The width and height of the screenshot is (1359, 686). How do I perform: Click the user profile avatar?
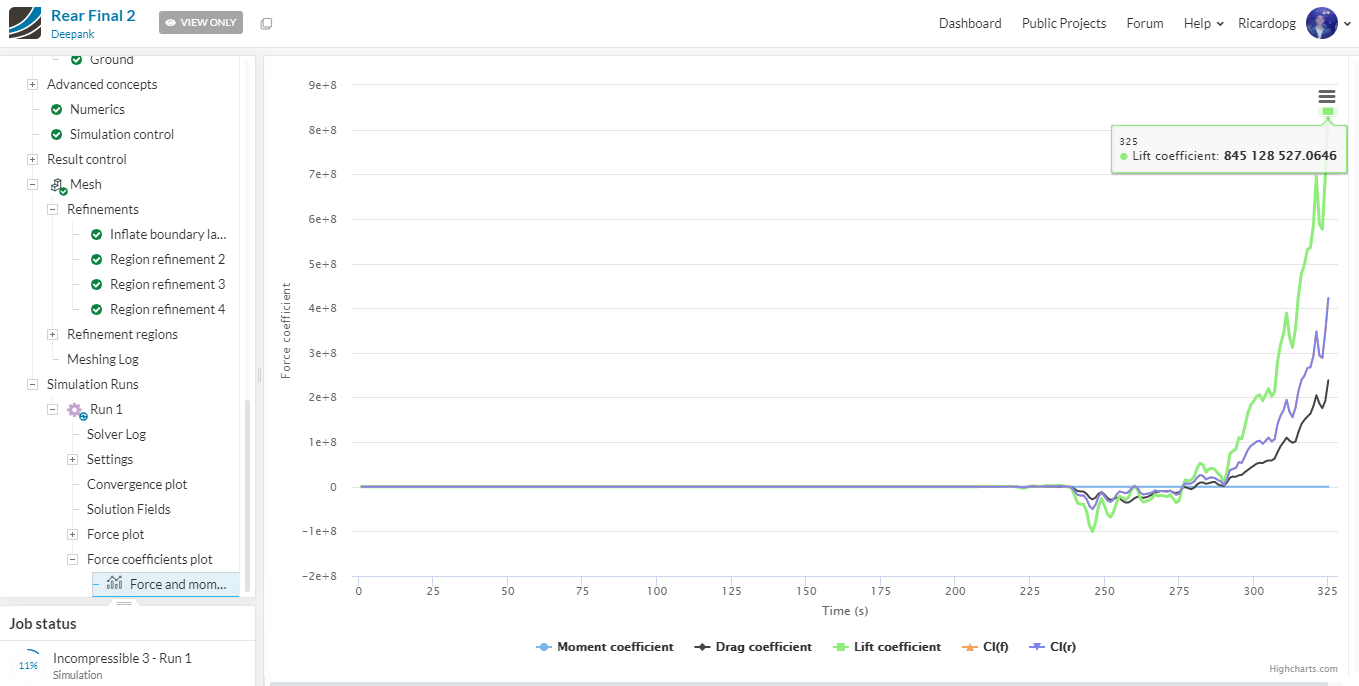[x=1321, y=23]
